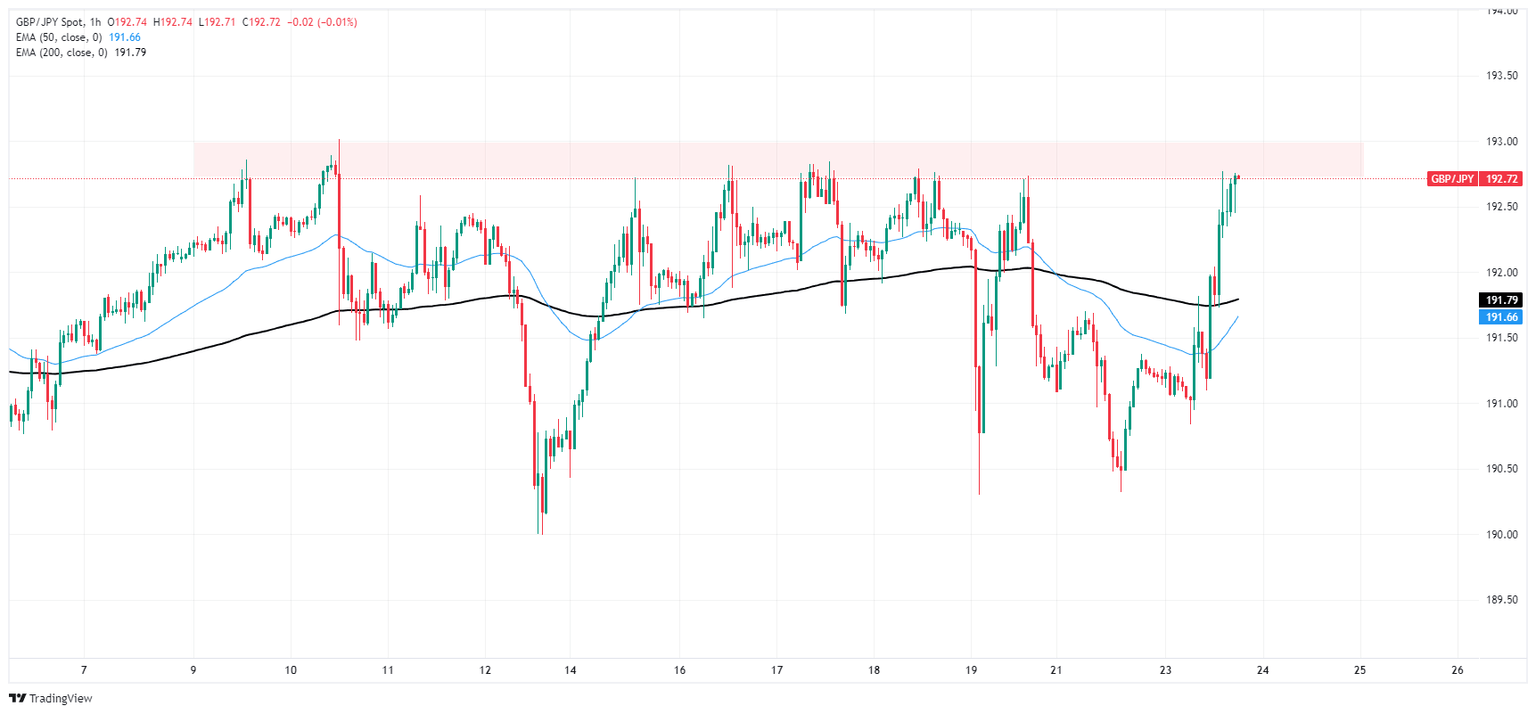
Task: Click date 19 on the time axis
Action: pos(971,669)
